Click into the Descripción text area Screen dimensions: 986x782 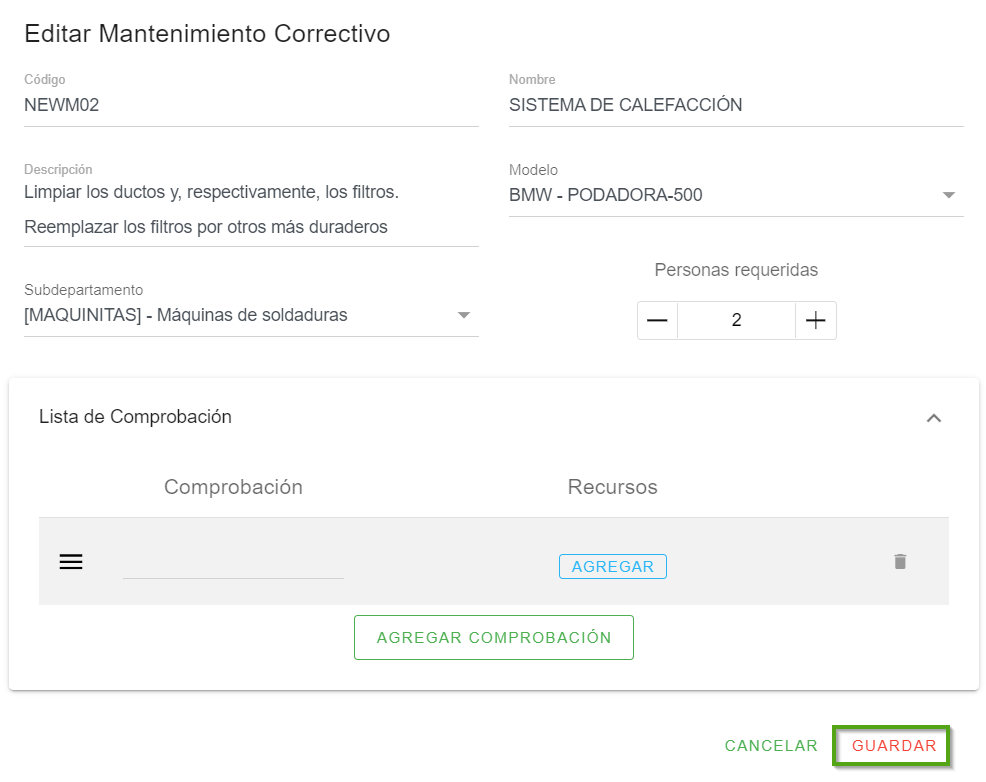click(x=250, y=209)
